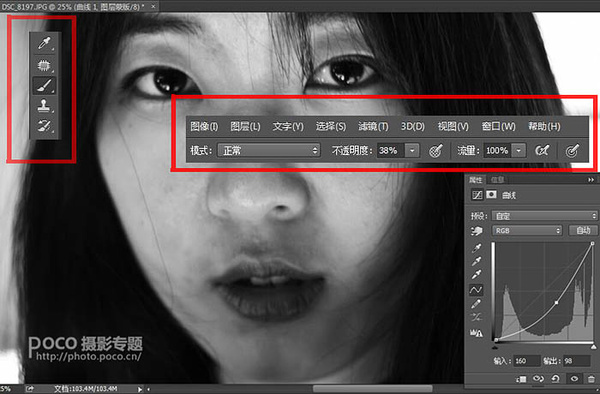This screenshot has height=394, width=600.
Task: Choose the draw curve pencil tool
Action: point(476,304)
